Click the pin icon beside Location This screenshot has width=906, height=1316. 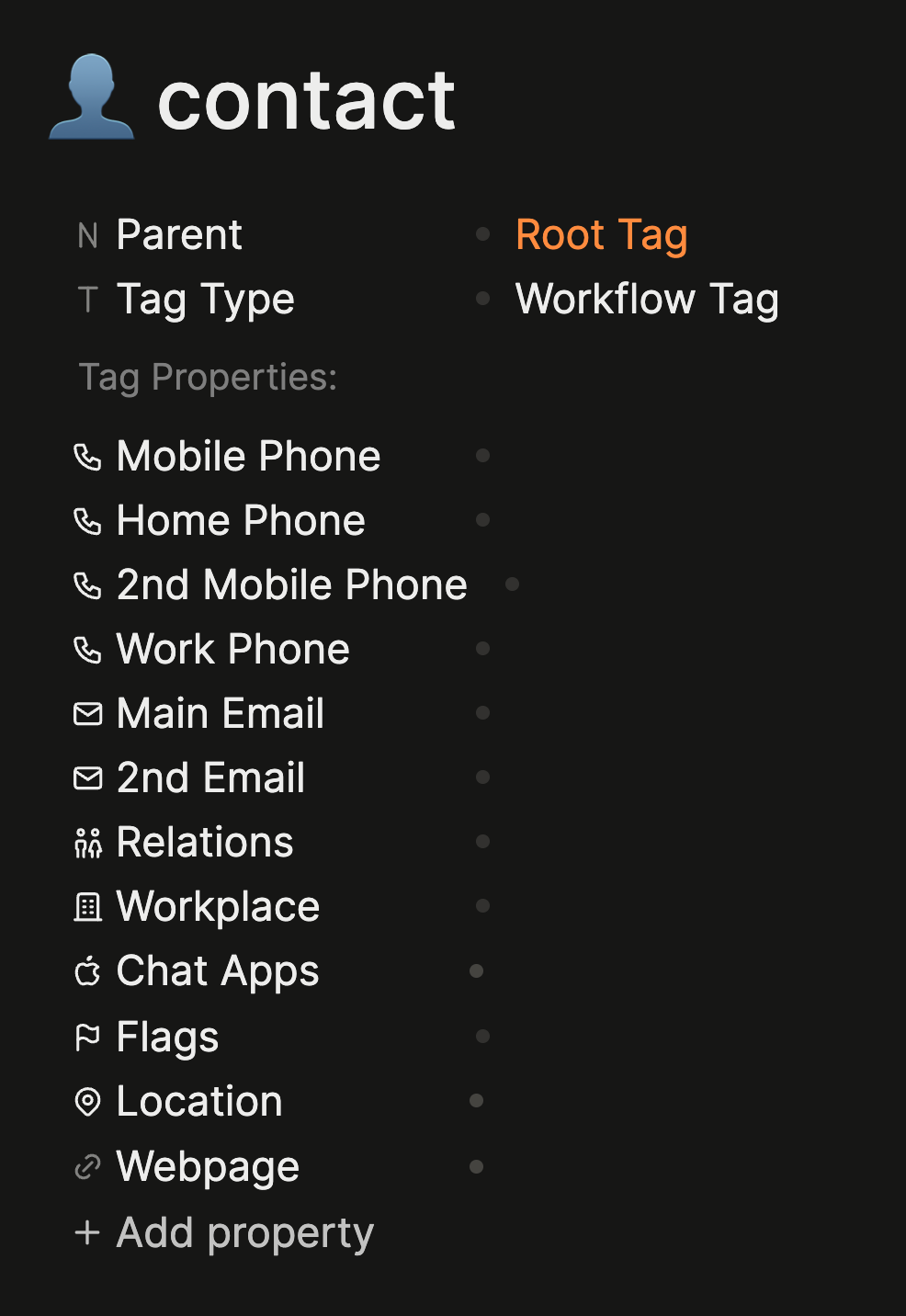87,1102
